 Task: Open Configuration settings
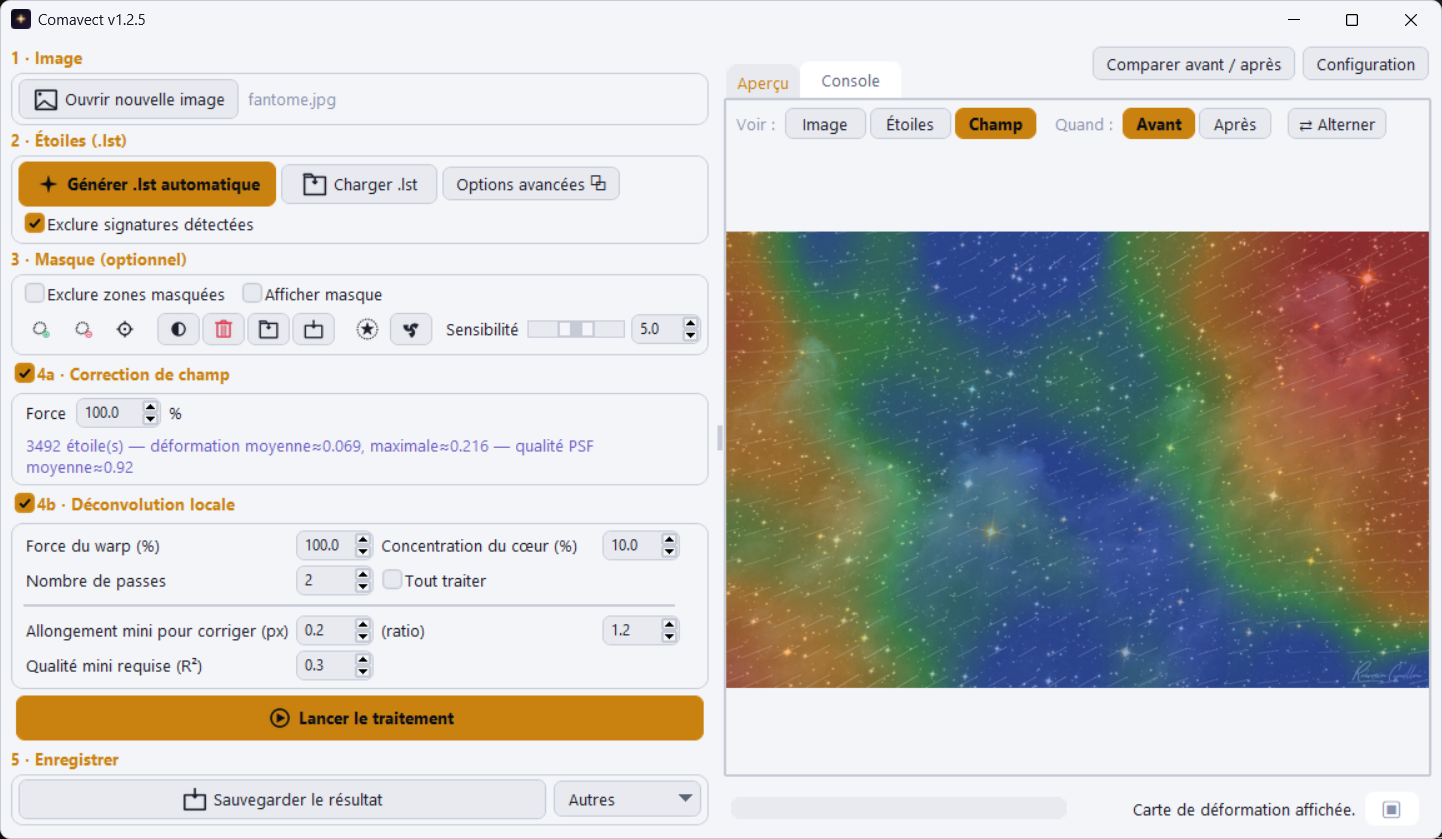tap(1365, 64)
